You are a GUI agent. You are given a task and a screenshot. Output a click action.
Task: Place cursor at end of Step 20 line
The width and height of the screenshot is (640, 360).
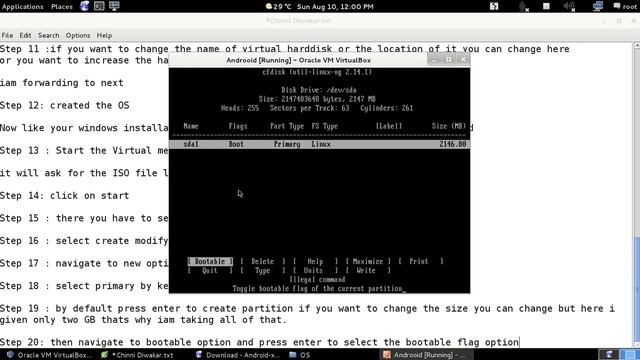pos(519,342)
